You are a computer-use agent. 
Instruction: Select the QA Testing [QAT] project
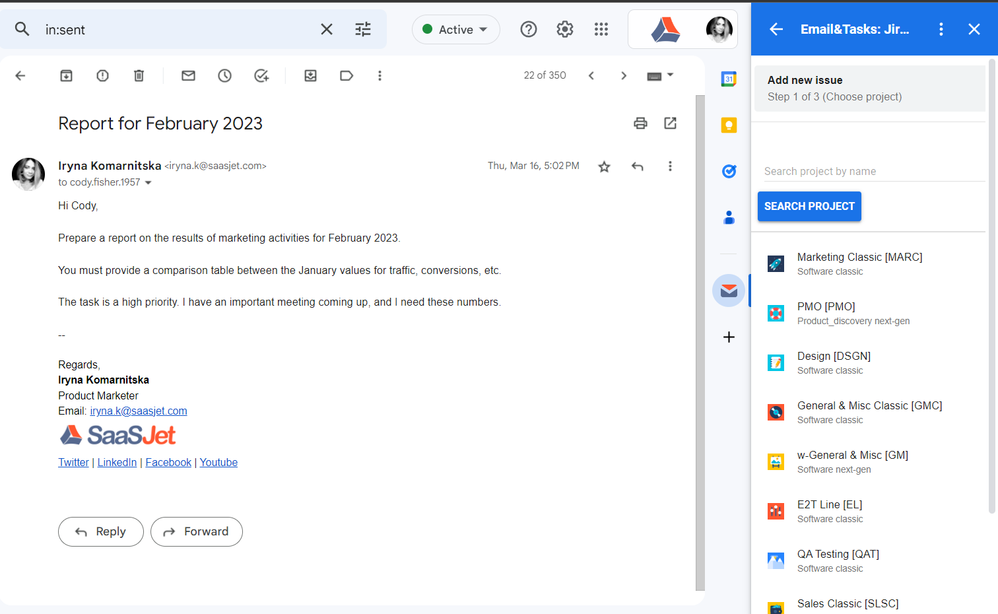pos(869,561)
